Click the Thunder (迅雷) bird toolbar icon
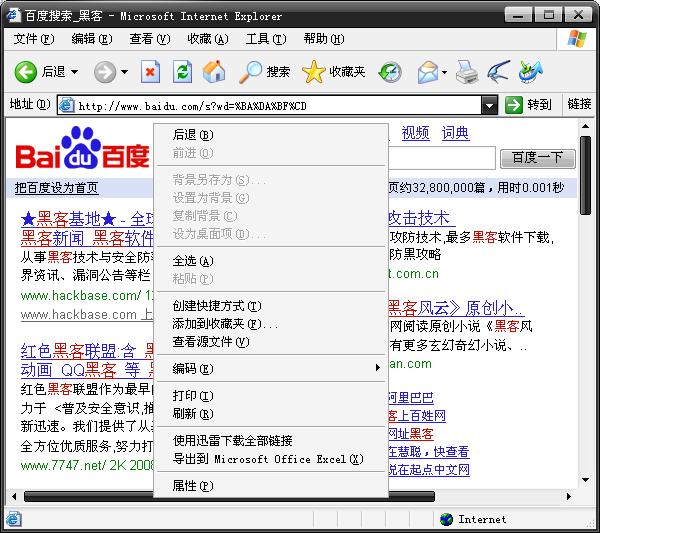691x533 pixels. pyautogui.click(x=498, y=72)
